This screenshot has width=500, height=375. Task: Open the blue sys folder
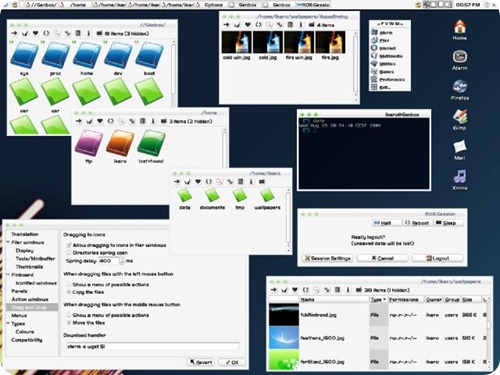pyautogui.click(x=24, y=55)
